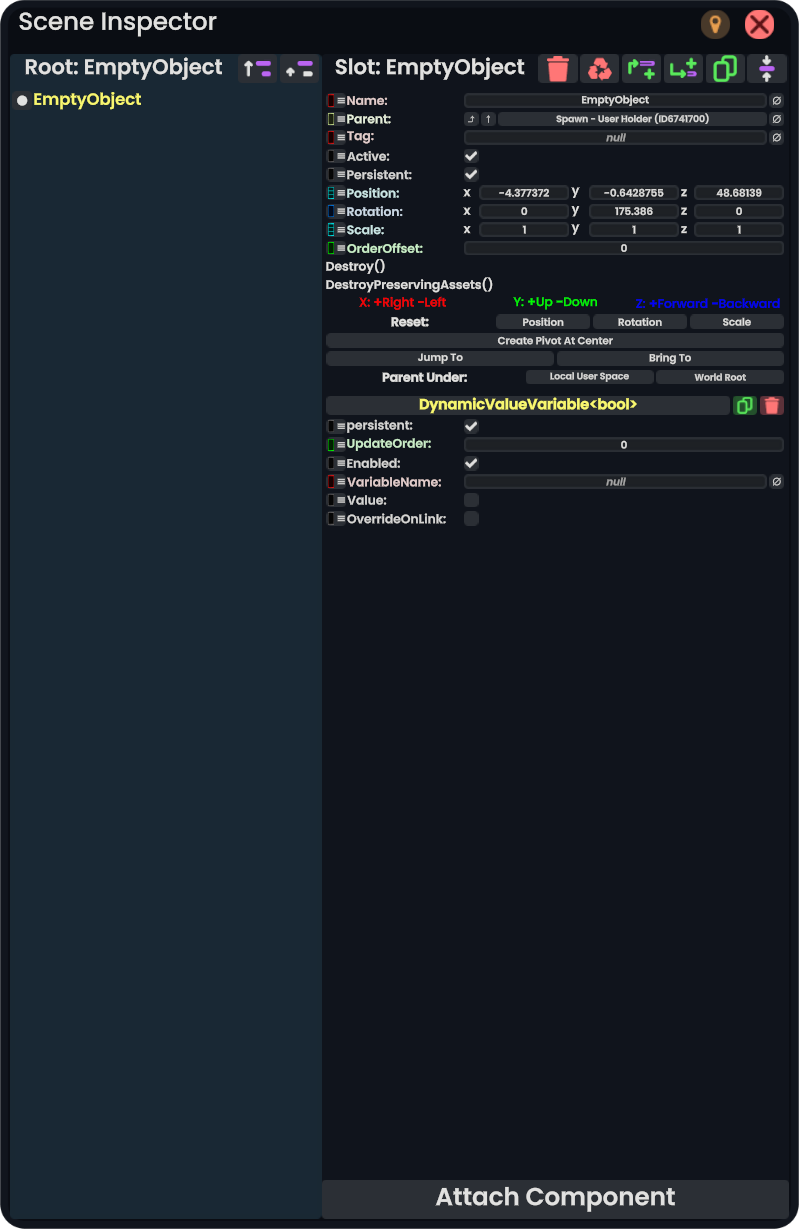
Task: Click the insert parent slot icon
Action: pos(641,68)
